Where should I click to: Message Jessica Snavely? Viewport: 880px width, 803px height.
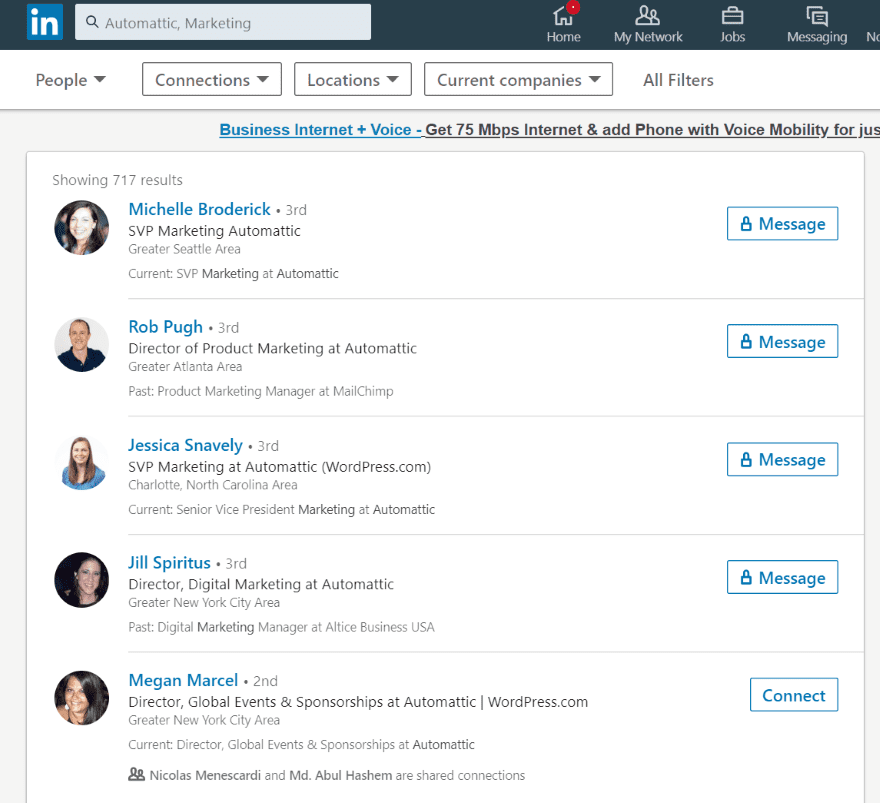pos(782,460)
